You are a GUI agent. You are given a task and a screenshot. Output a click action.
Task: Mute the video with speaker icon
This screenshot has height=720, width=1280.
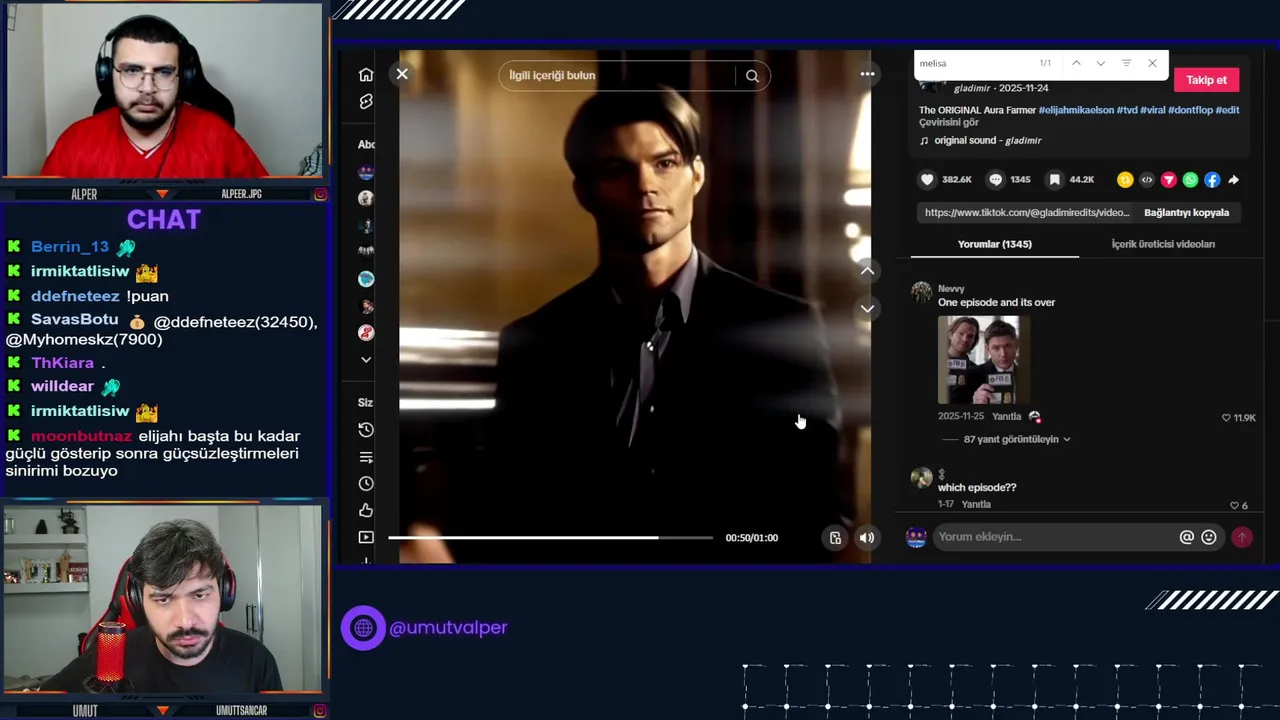867,538
